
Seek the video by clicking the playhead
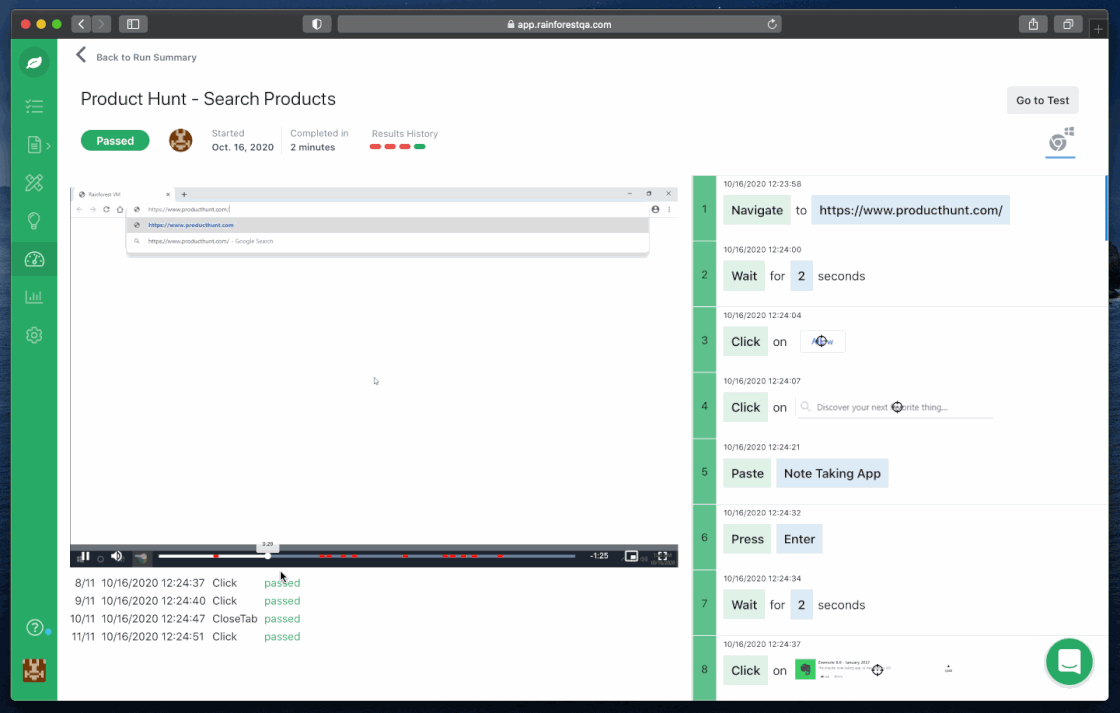(268, 556)
